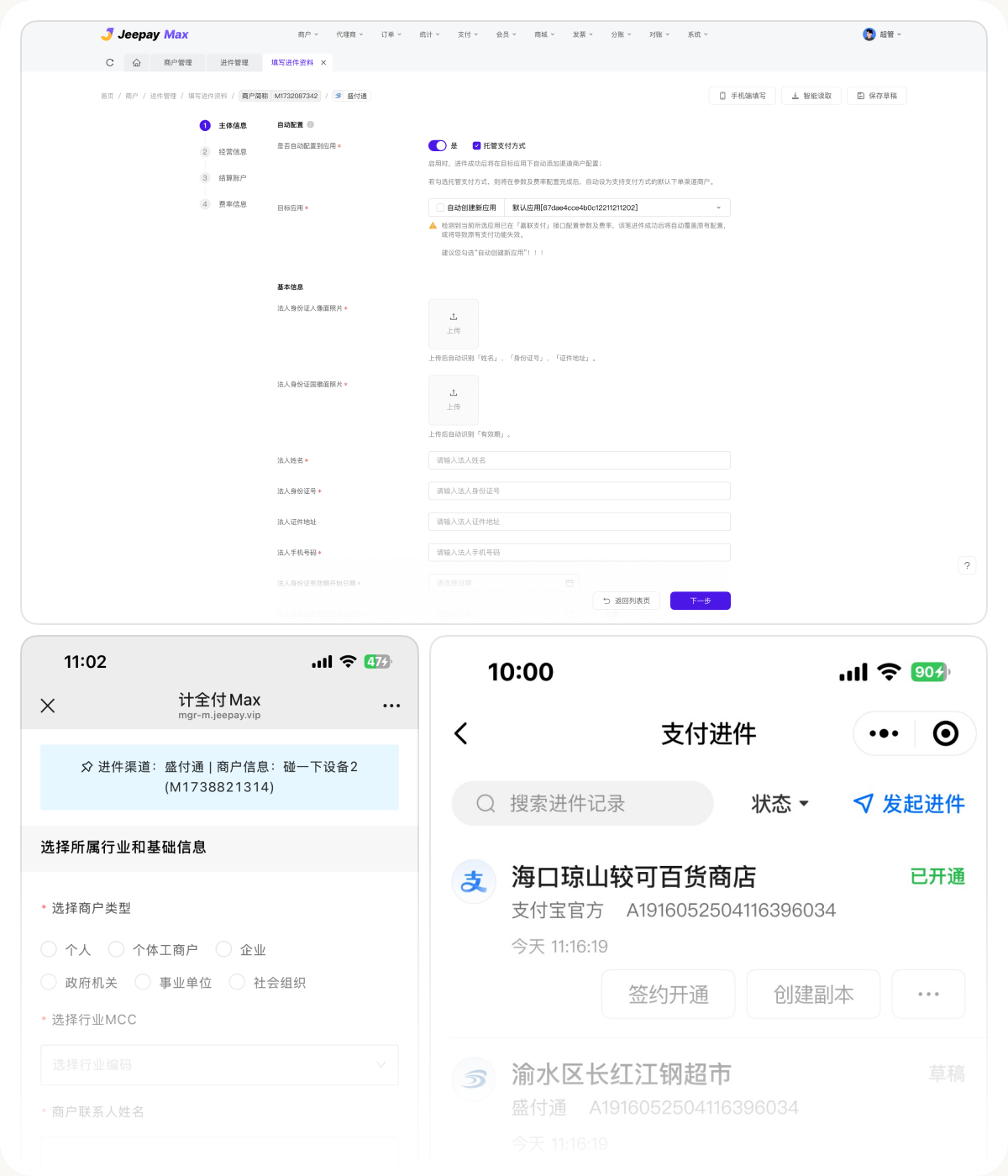The width and height of the screenshot is (1008, 1176).
Task: Click the Jeepay Max logo
Action: point(144,34)
